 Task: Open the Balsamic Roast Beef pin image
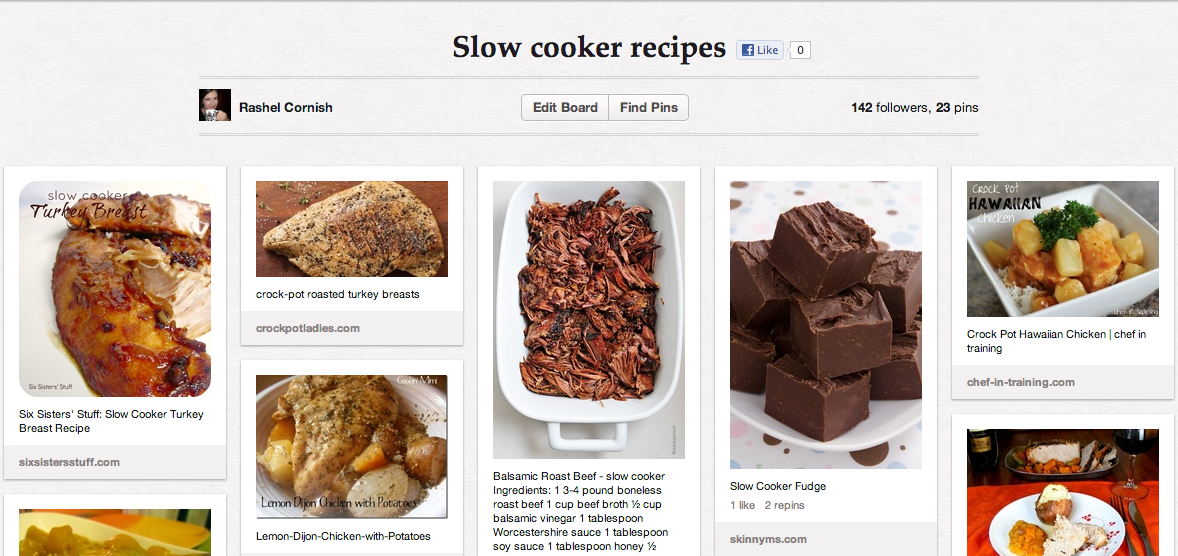click(589, 320)
